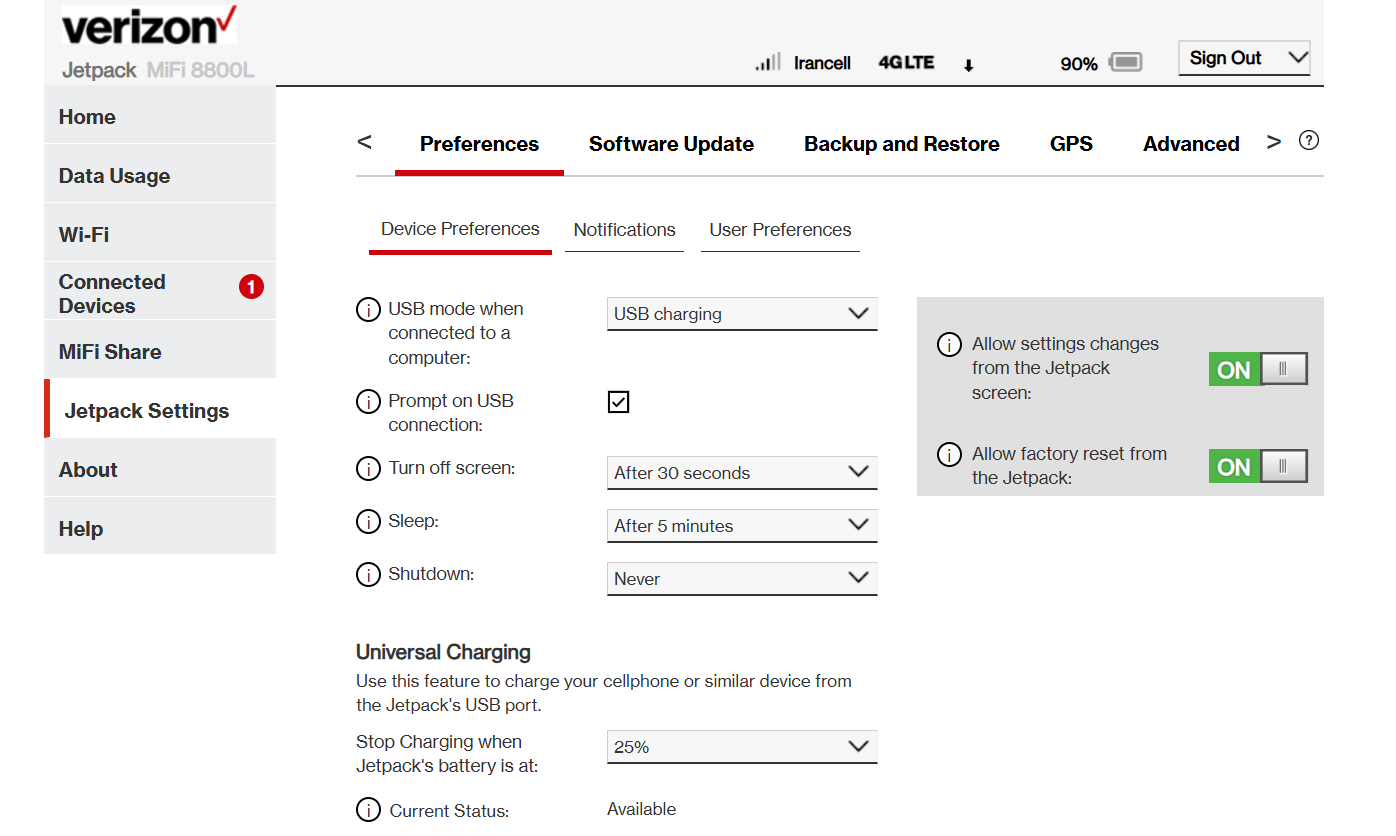Click info icon beside USB mode setting
The width and height of the screenshot is (1396, 836).
click(368, 310)
